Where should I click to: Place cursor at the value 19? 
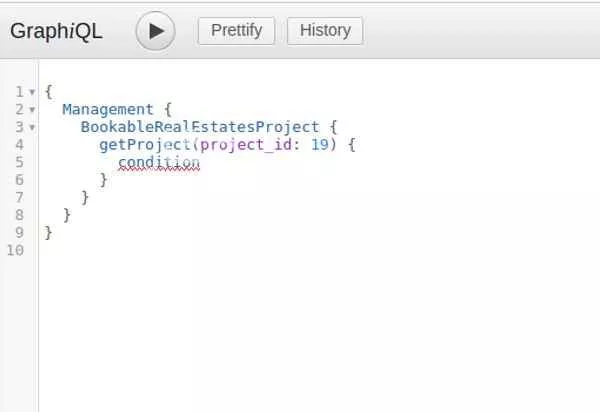pyautogui.click(x=320, y=145)
